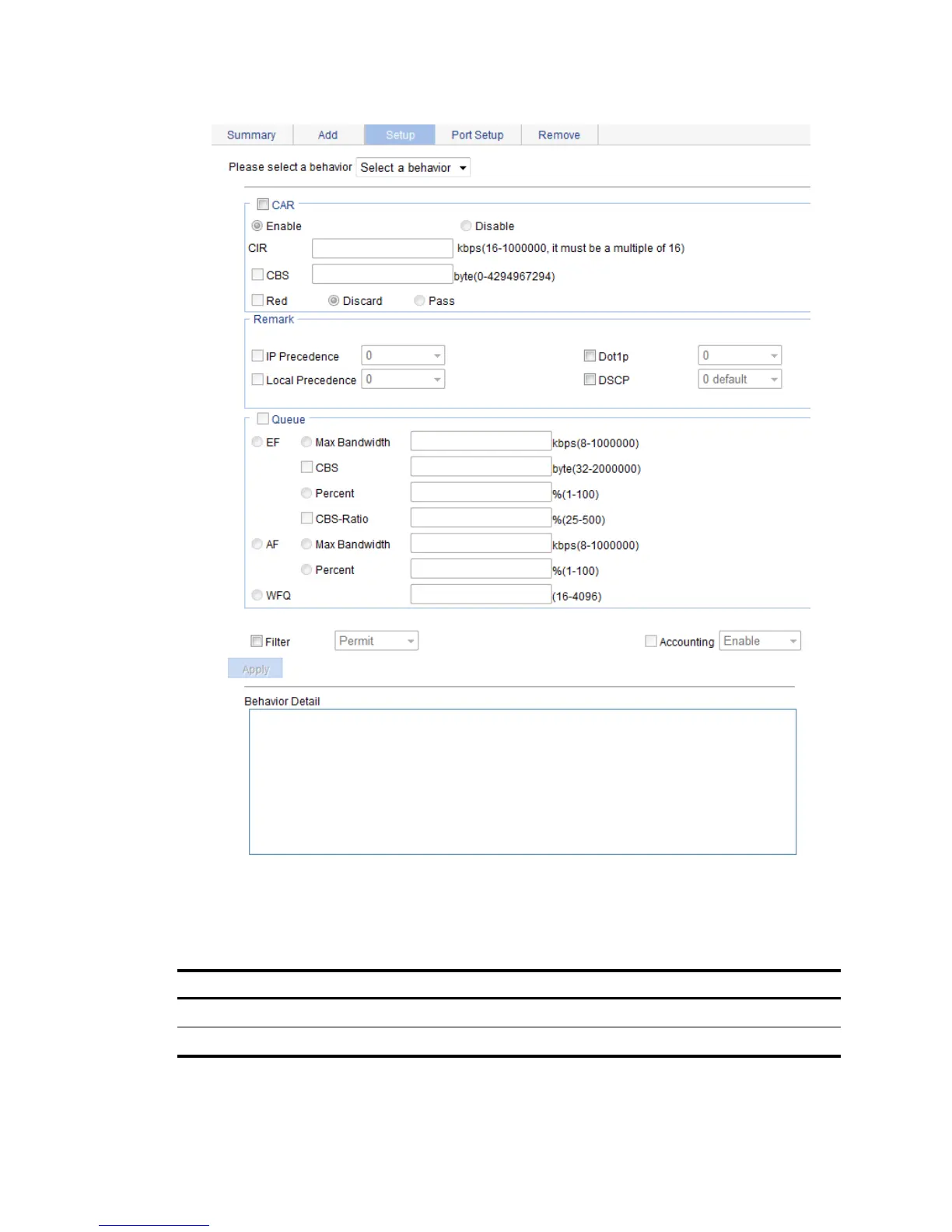Tick the IP Precedence checkbox
952x1232 pixels.
257,355
